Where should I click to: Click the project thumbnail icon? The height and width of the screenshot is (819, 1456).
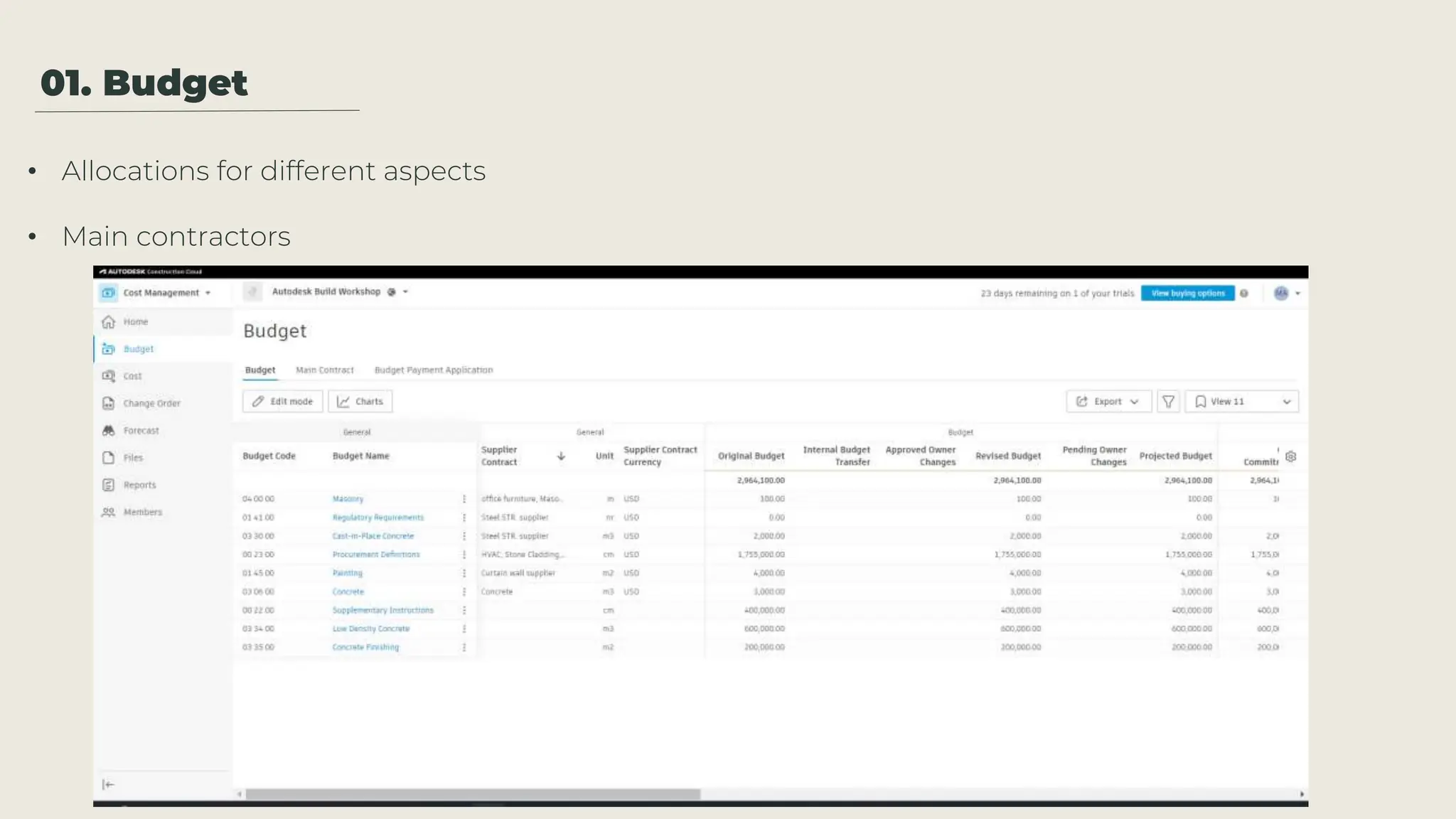click(x=252, y=292)
